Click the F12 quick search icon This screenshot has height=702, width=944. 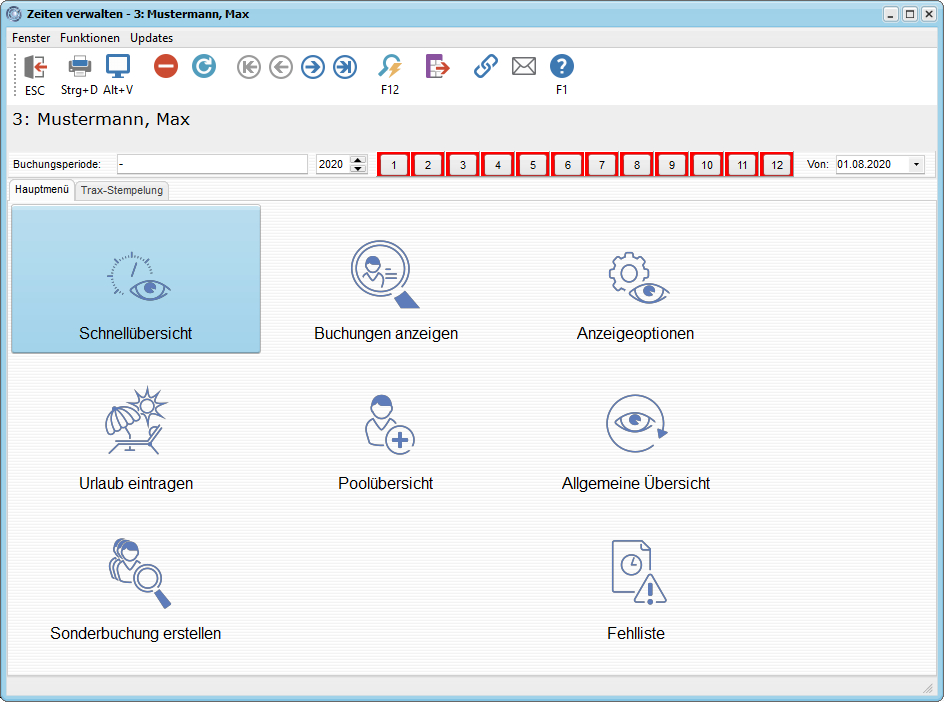tap(390, 66)
